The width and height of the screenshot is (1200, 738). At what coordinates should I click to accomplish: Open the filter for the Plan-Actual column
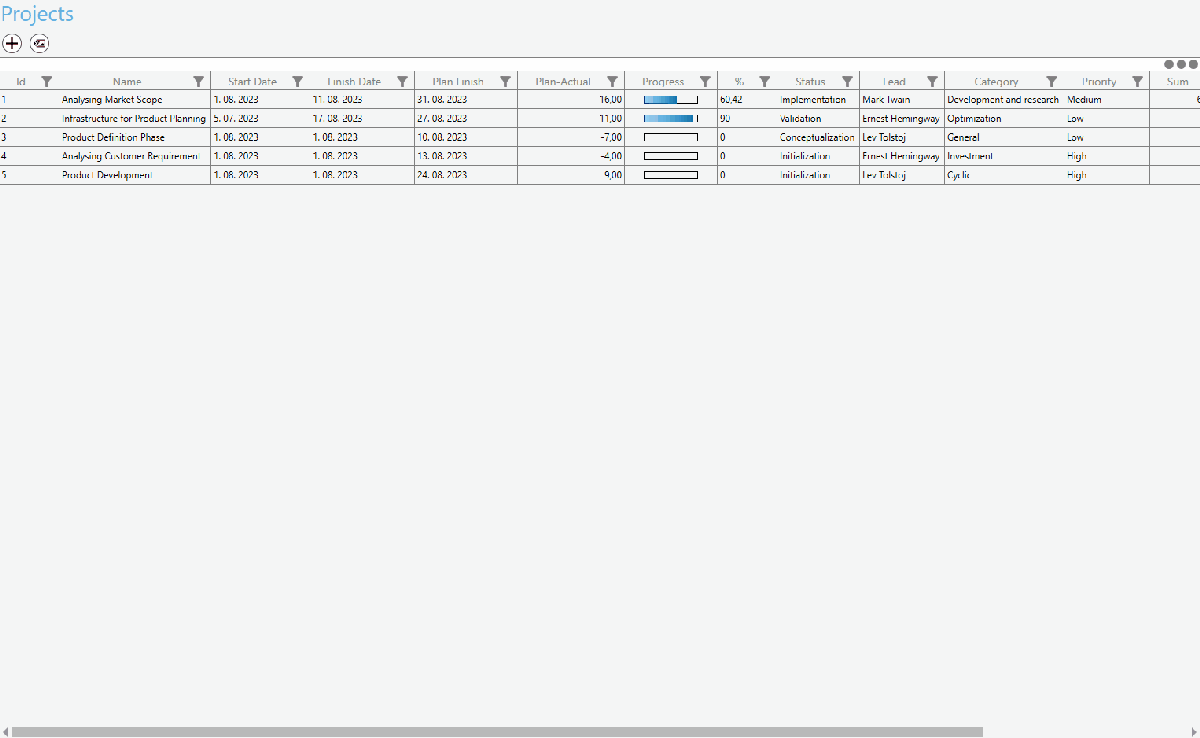(612, 82)
